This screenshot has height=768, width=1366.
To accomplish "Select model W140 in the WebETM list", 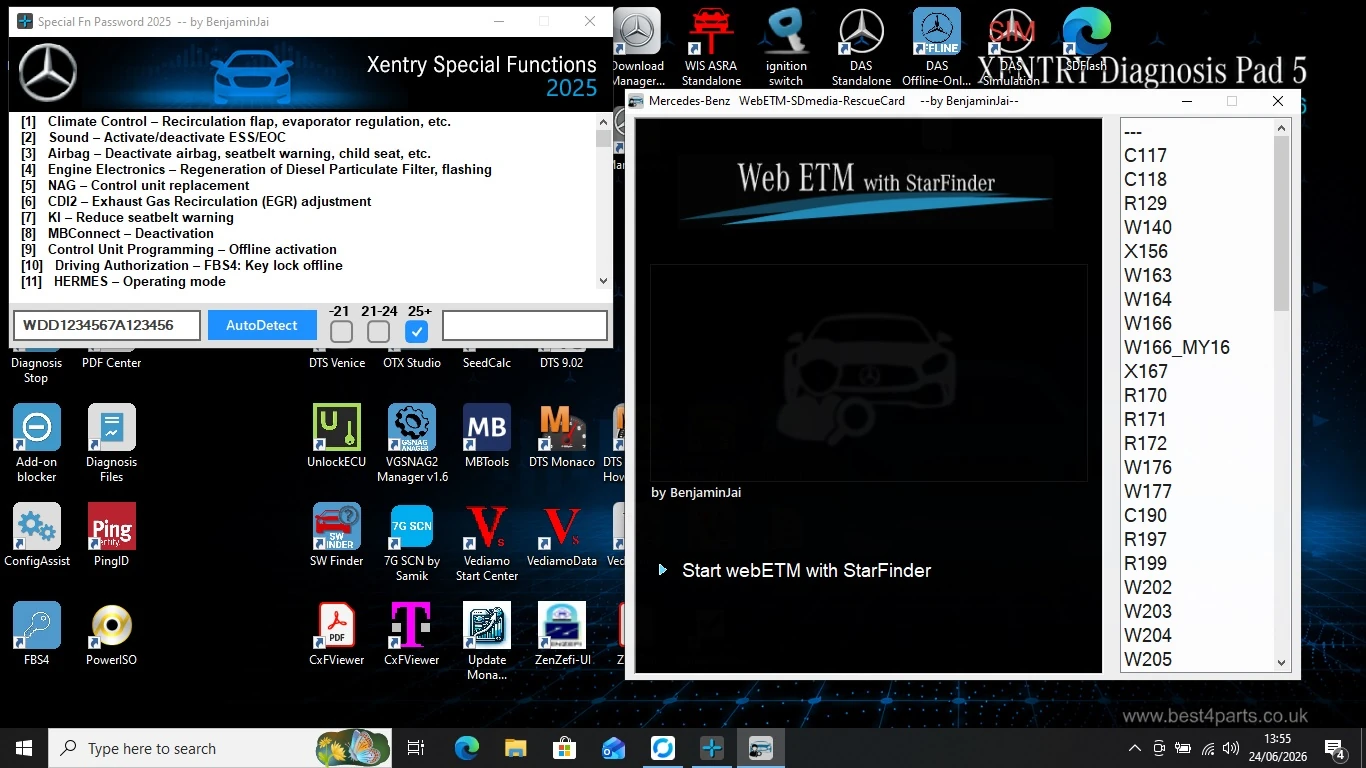I will coord(1148,227).
